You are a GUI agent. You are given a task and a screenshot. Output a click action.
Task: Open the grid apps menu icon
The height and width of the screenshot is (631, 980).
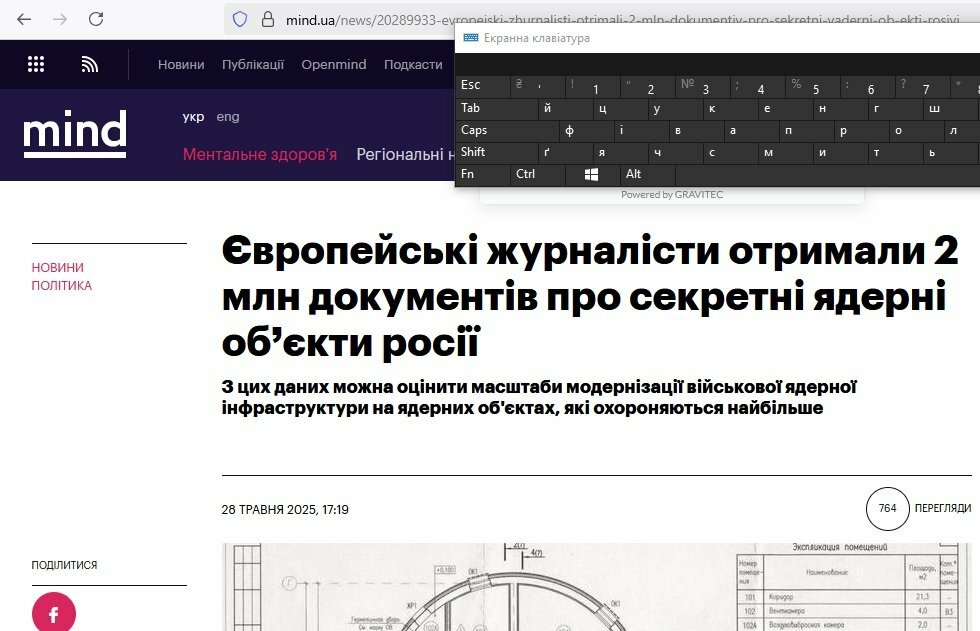[36, 64]
